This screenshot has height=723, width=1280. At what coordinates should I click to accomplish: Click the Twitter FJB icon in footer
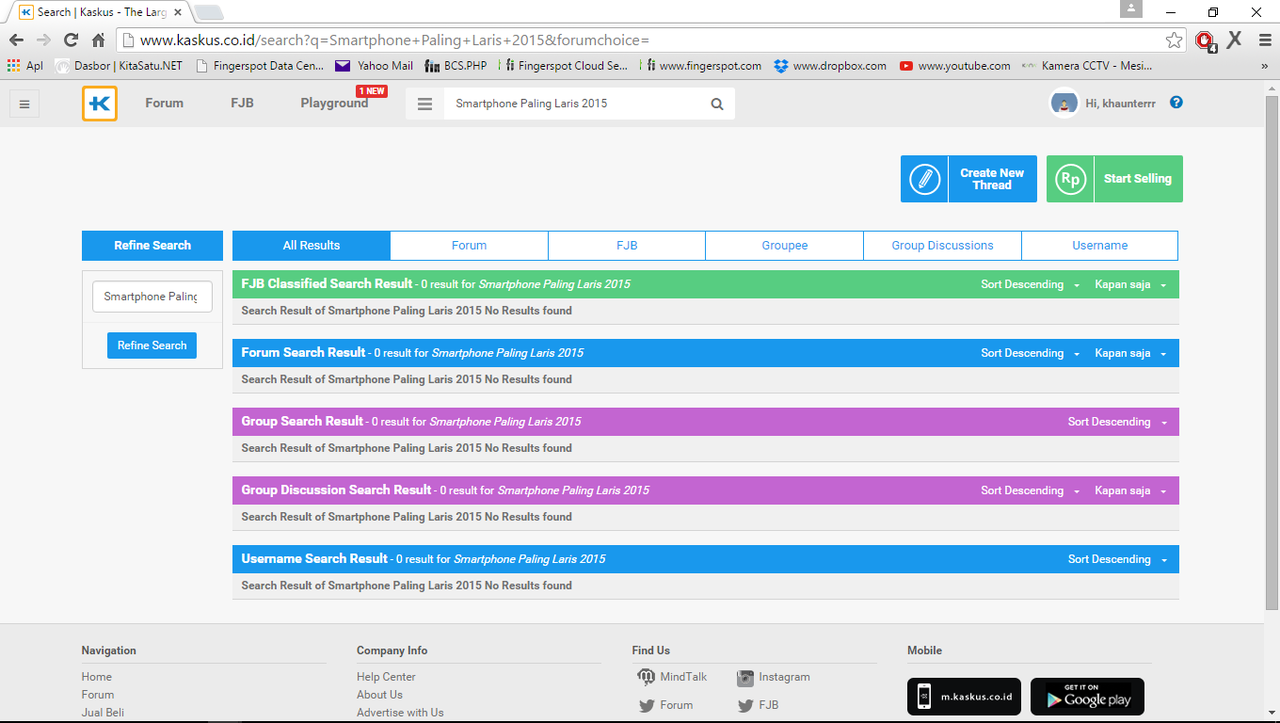(x=745, y=705)
